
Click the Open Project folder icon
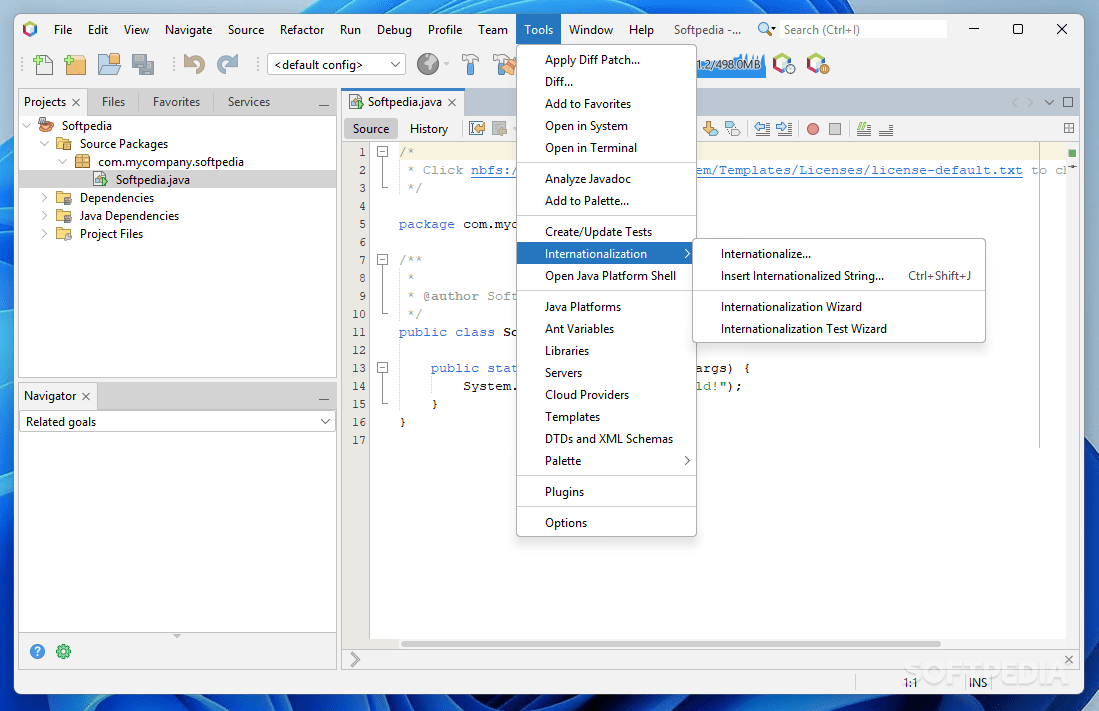pyautogui.click(x=109, y=65)
